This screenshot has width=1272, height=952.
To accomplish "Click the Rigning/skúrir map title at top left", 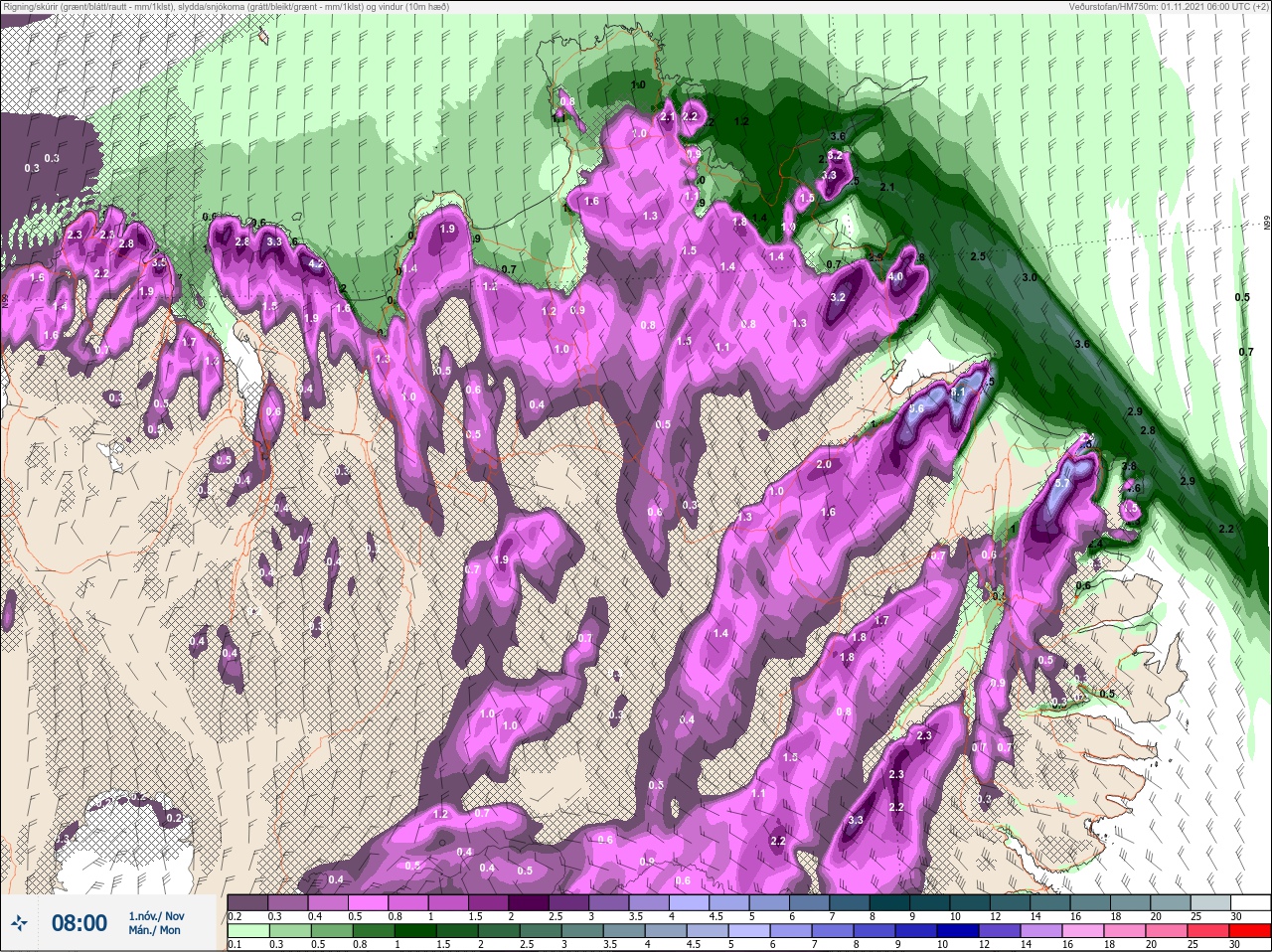I will point(226,7).
